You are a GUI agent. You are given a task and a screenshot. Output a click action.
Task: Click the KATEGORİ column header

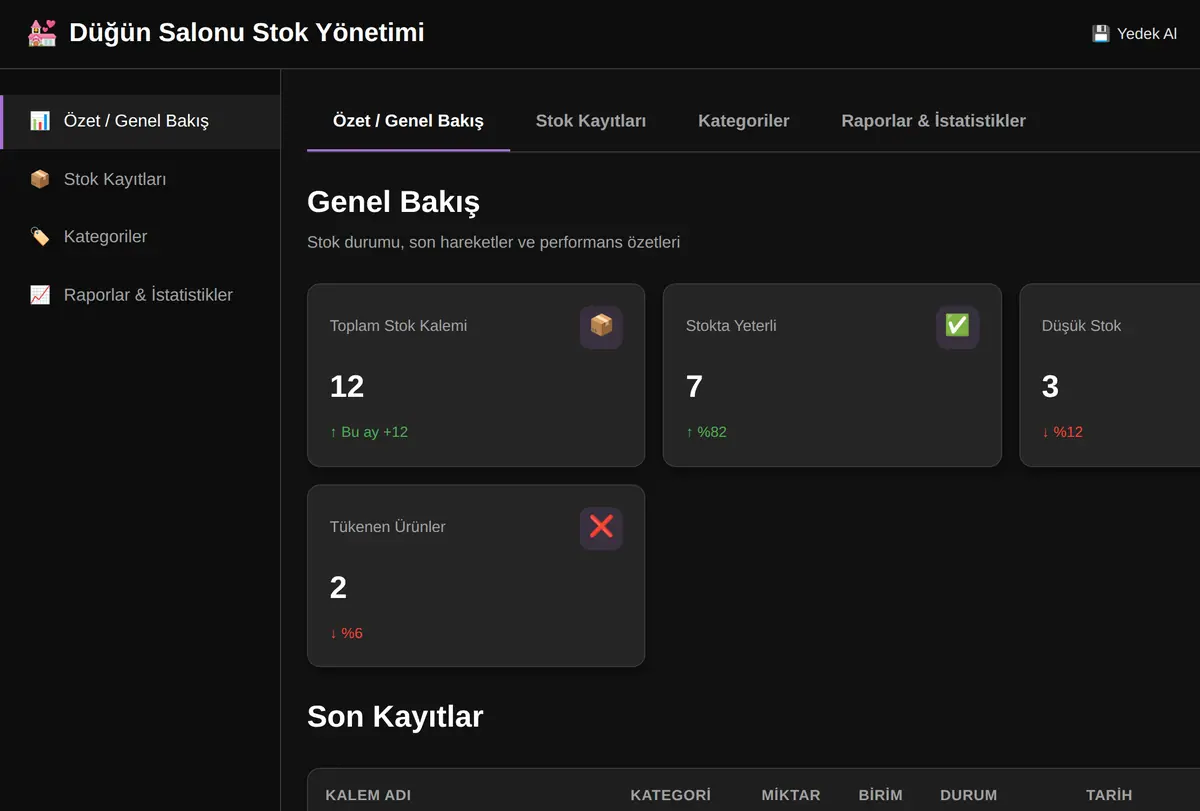point(670,795)
